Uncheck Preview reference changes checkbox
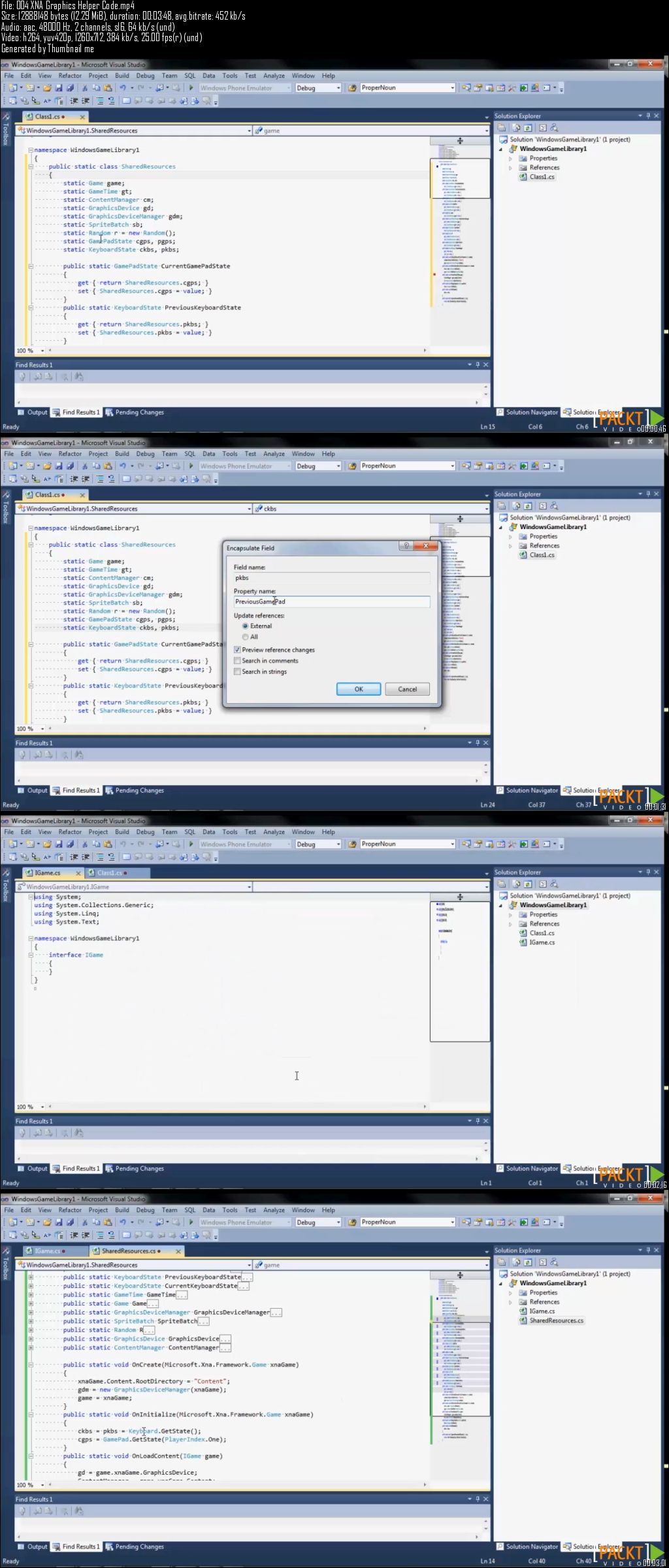Screen dimensions: 669x1568 pyautogui.click(x=237, y=650)
